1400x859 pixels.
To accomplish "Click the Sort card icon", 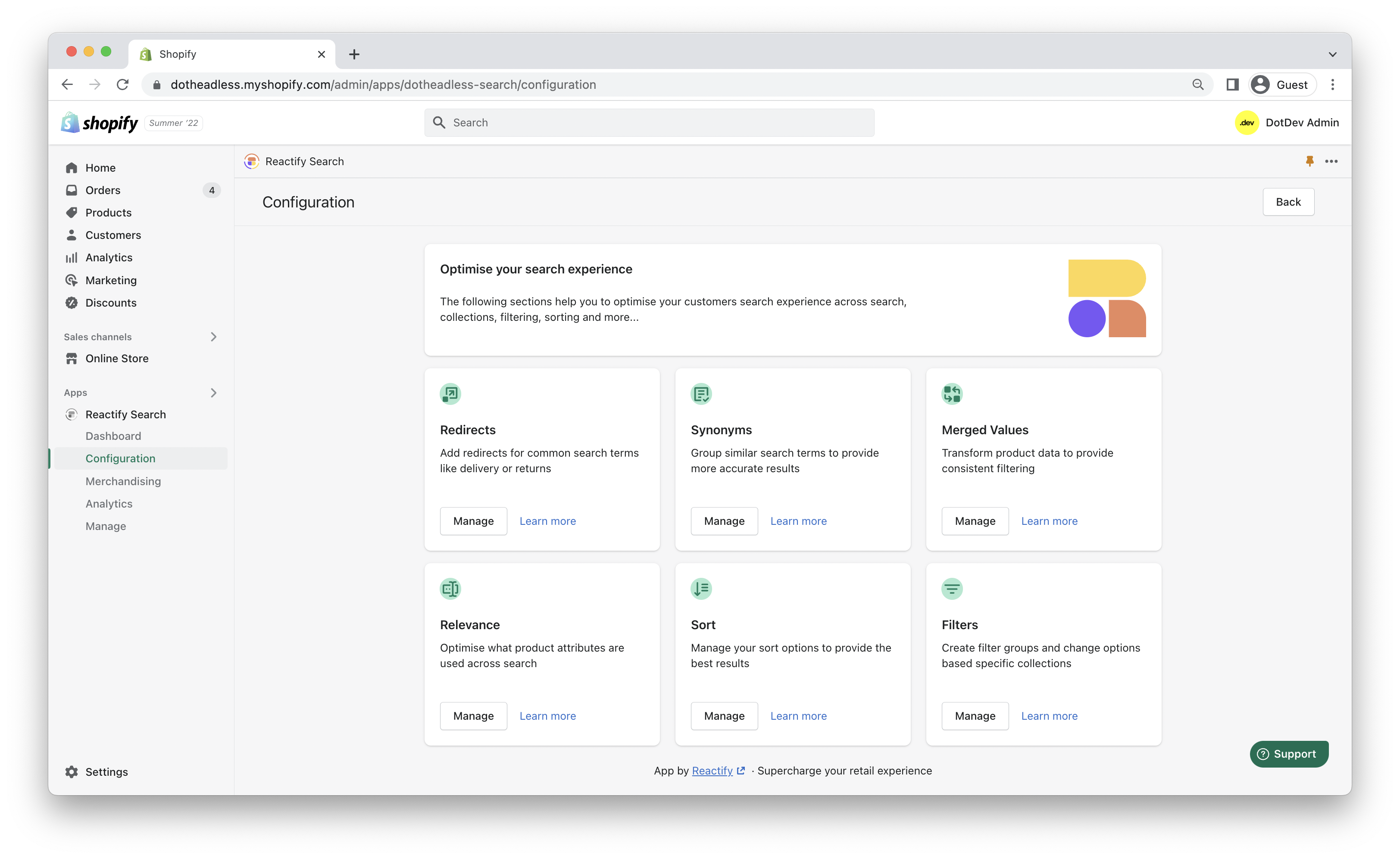I will pos(701,588).
